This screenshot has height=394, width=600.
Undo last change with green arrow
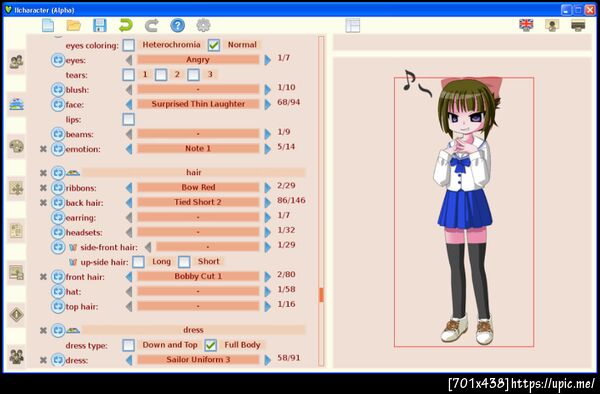[x=126, y=26]
